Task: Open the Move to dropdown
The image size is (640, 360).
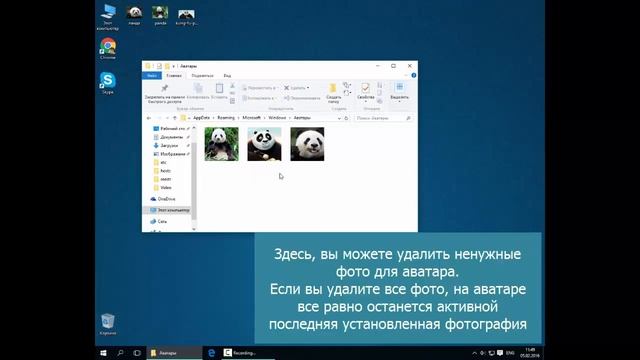Action: pos(259,88)
